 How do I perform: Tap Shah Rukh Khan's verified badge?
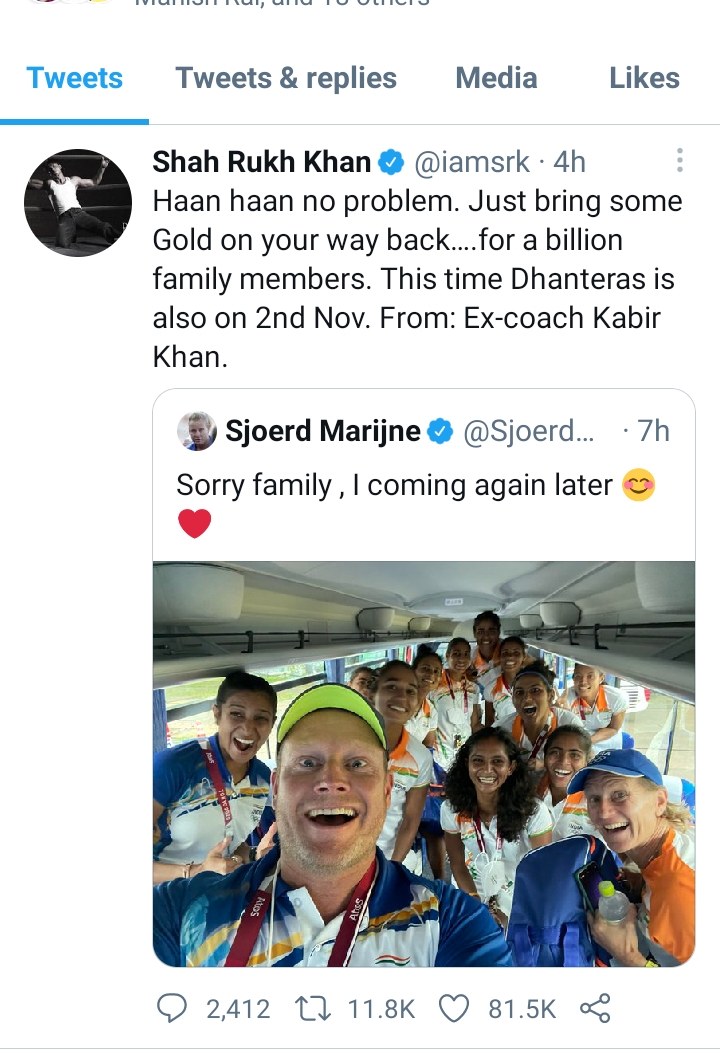(391, 161)
